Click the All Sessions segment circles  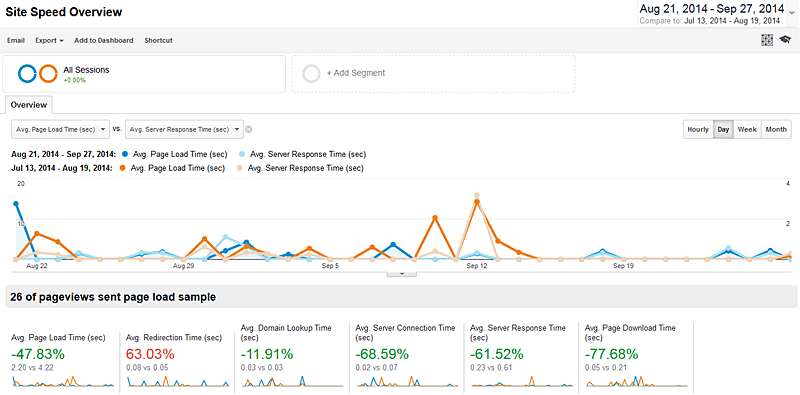tap(37, 74)
